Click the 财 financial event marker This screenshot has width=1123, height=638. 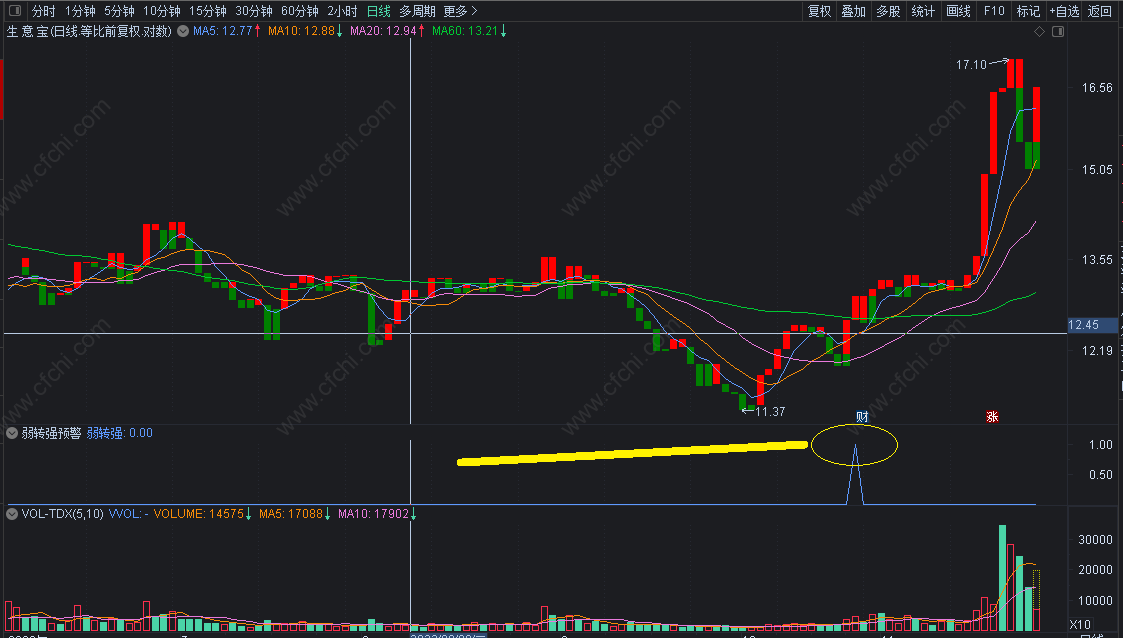tap(862, 417)
